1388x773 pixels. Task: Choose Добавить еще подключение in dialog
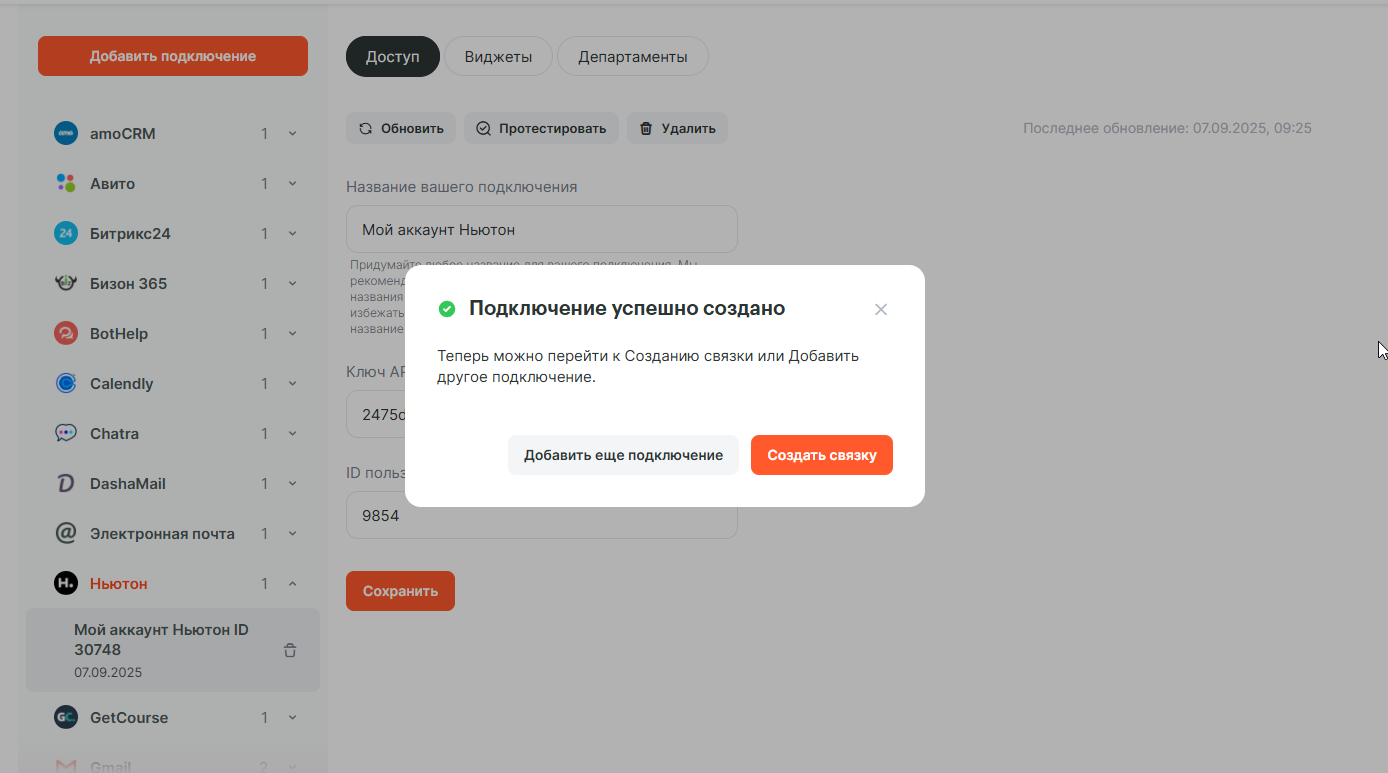[623, 455]
